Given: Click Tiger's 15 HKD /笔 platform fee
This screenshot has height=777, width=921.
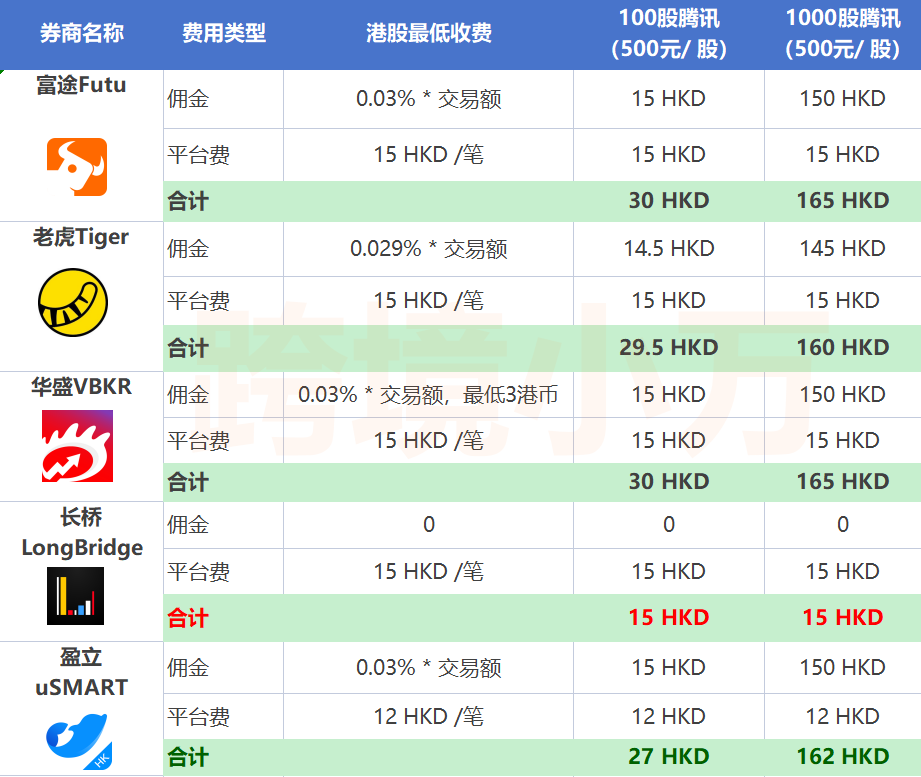Looking at the screenshot, I should point(429,301).
